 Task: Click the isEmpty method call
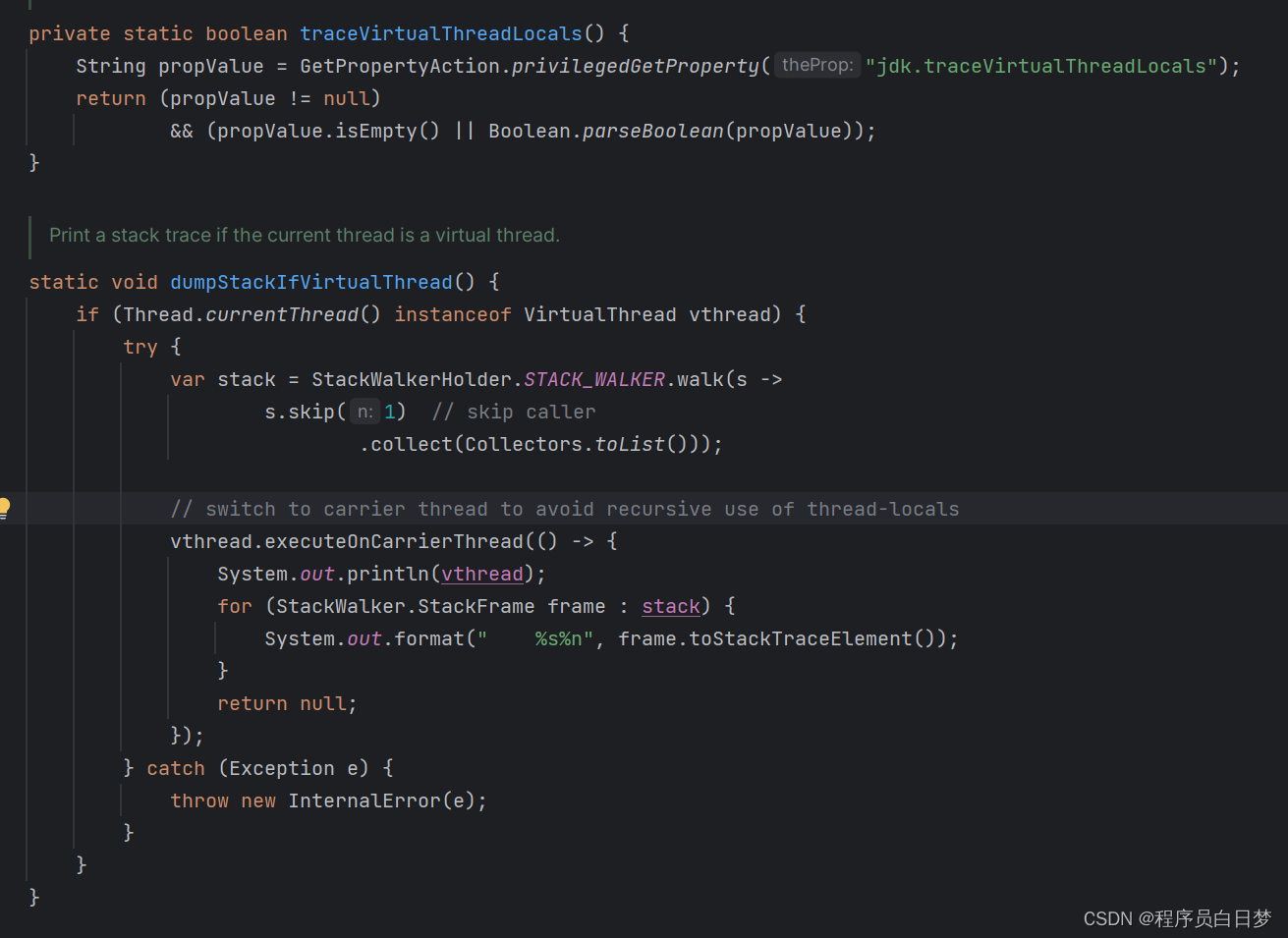376,131
